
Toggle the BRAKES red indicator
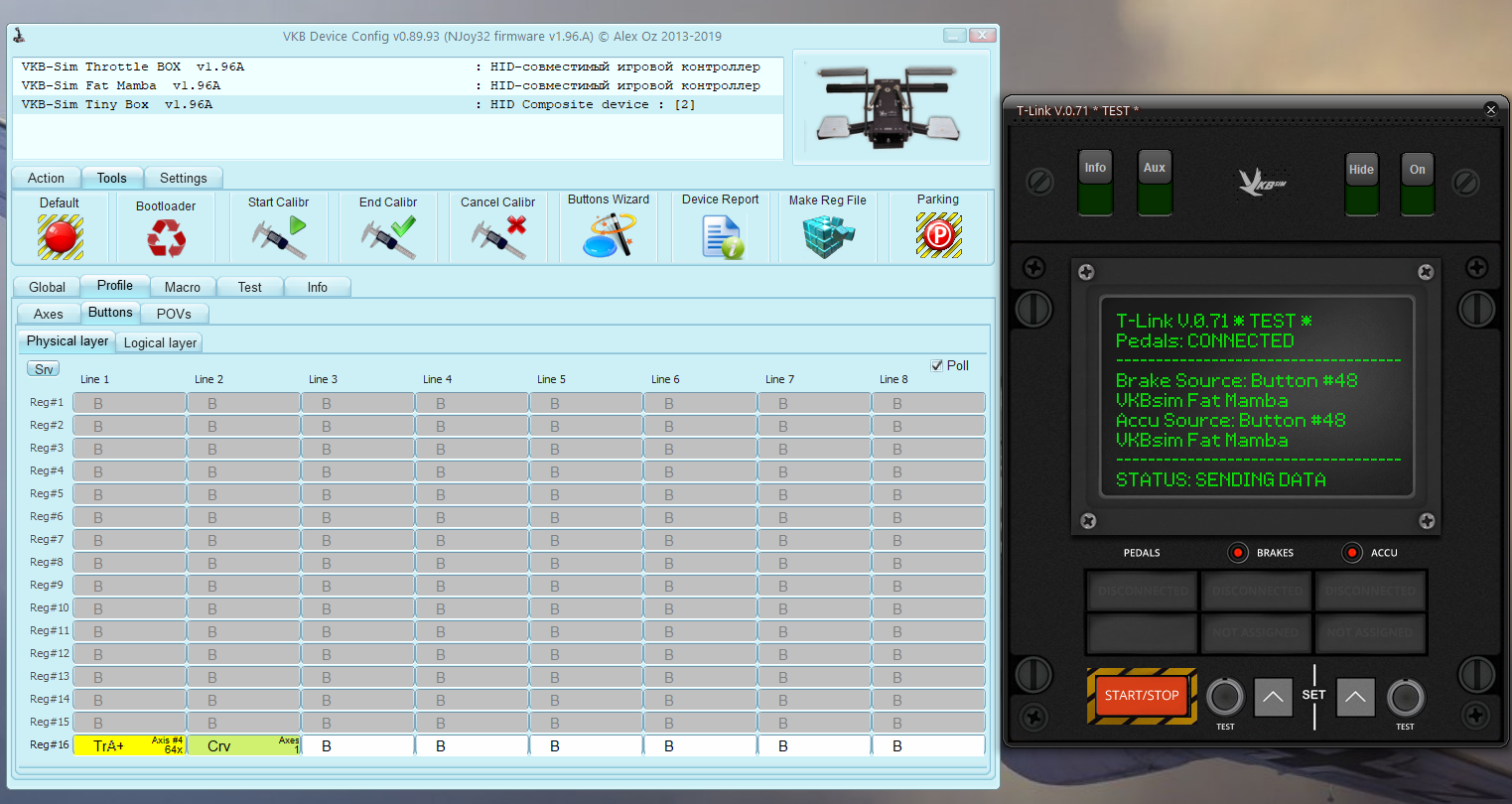click(1238, 553)
